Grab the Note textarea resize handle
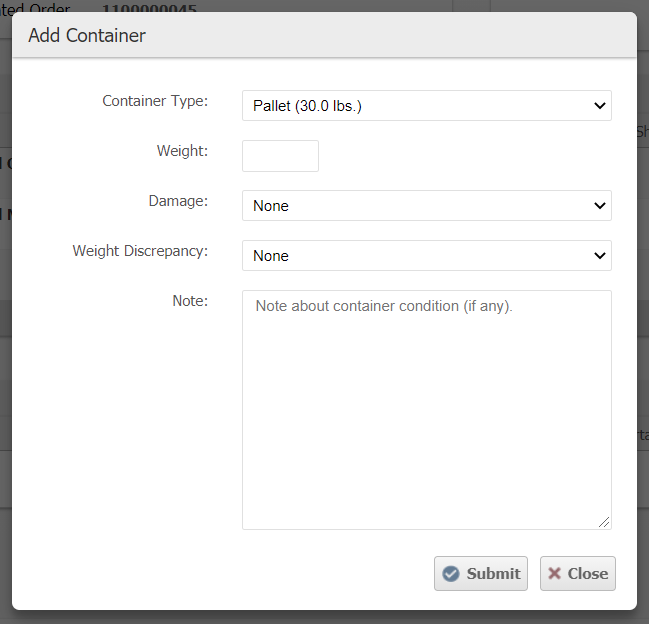 click(x=604, y=522)
